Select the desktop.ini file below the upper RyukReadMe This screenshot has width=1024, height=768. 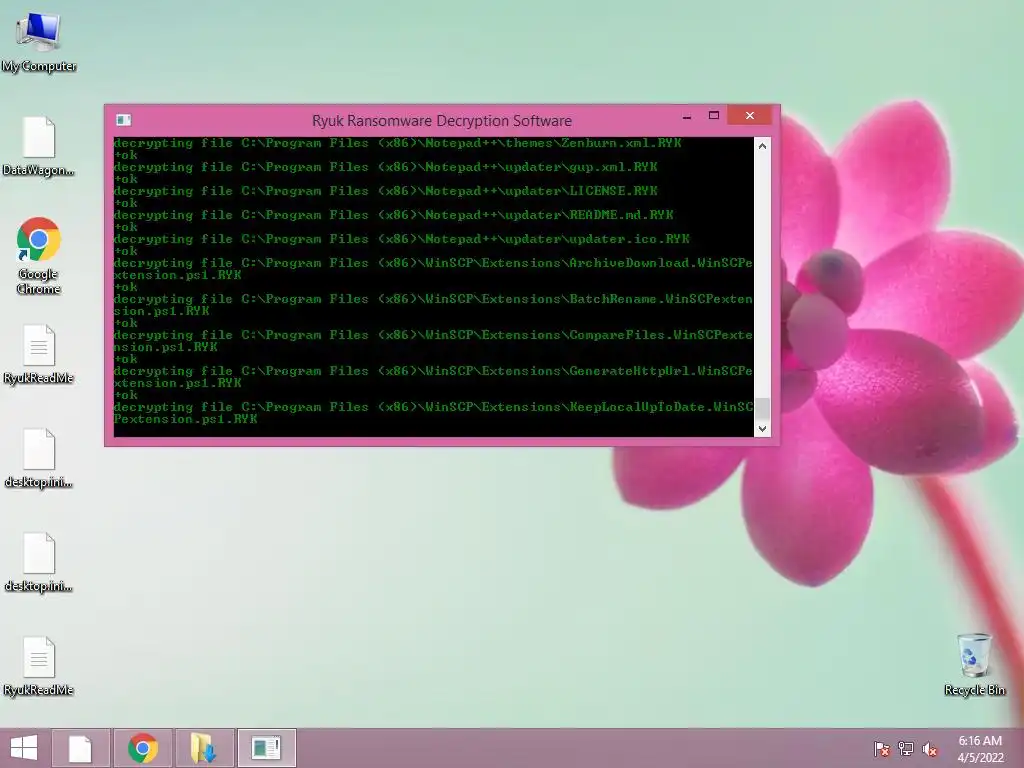click(39, 458)
